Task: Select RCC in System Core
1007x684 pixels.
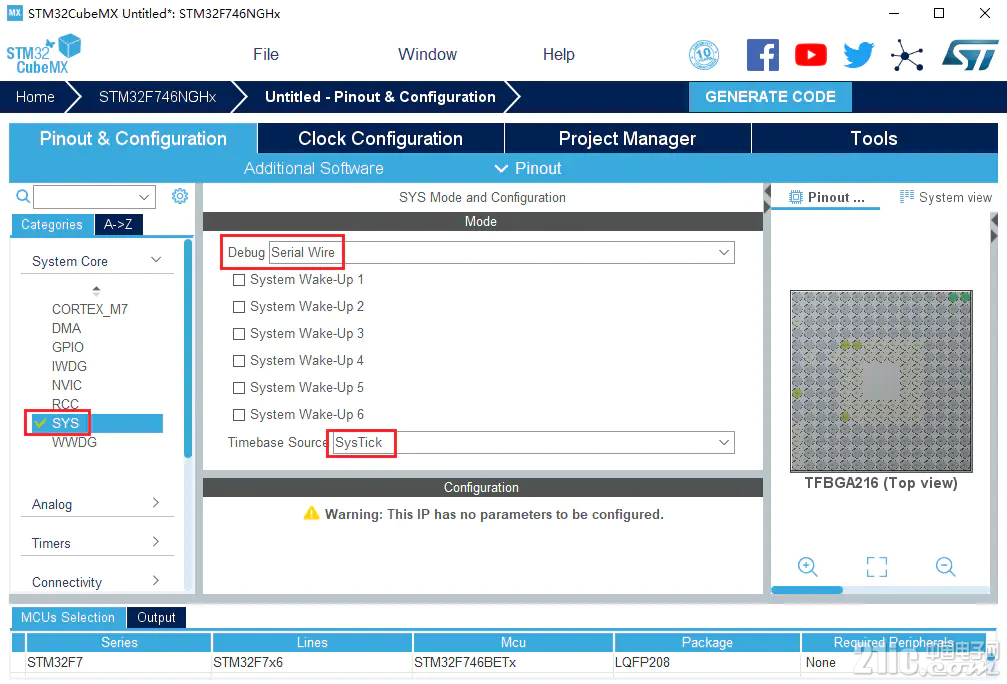Action: click(x=65, y=403)
